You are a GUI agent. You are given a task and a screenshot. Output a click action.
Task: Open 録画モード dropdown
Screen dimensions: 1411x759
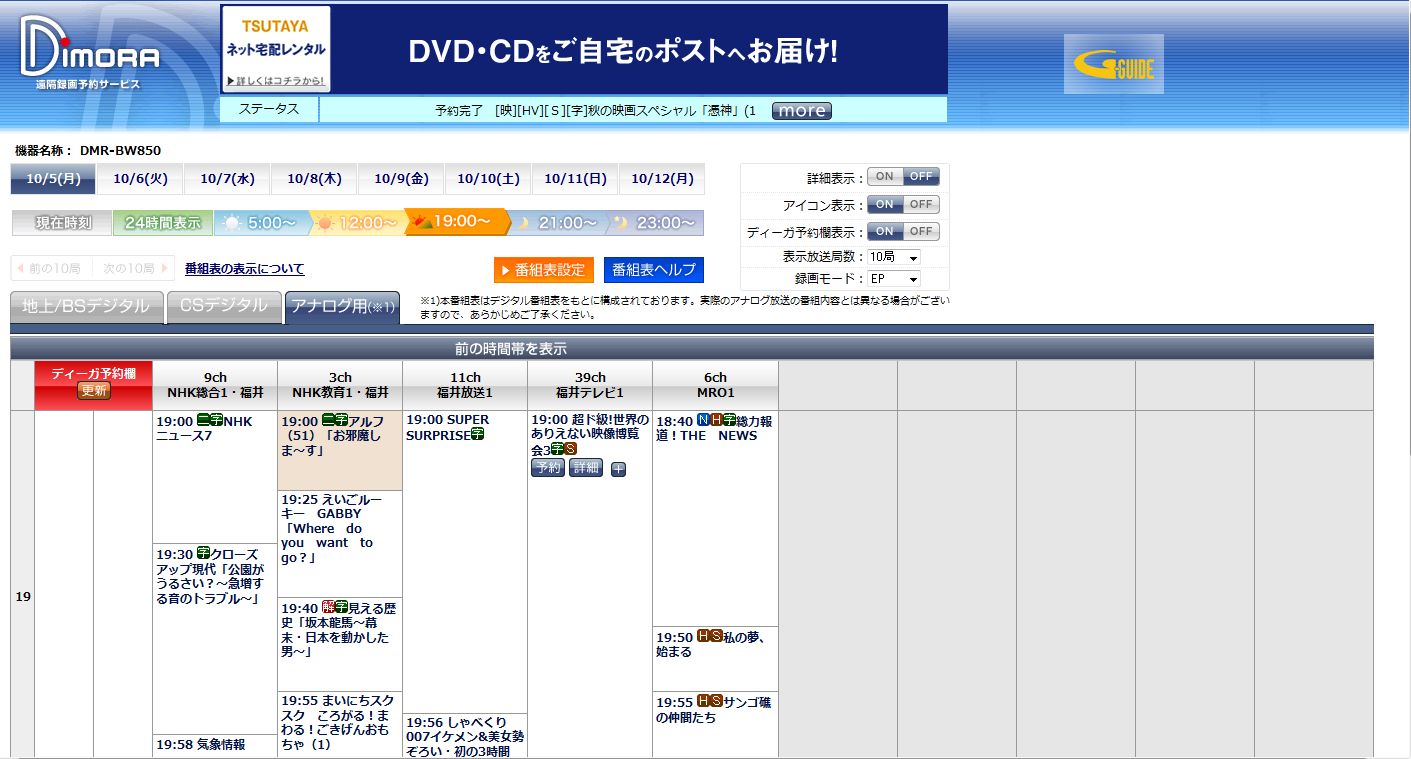click(x=893, y=279)
